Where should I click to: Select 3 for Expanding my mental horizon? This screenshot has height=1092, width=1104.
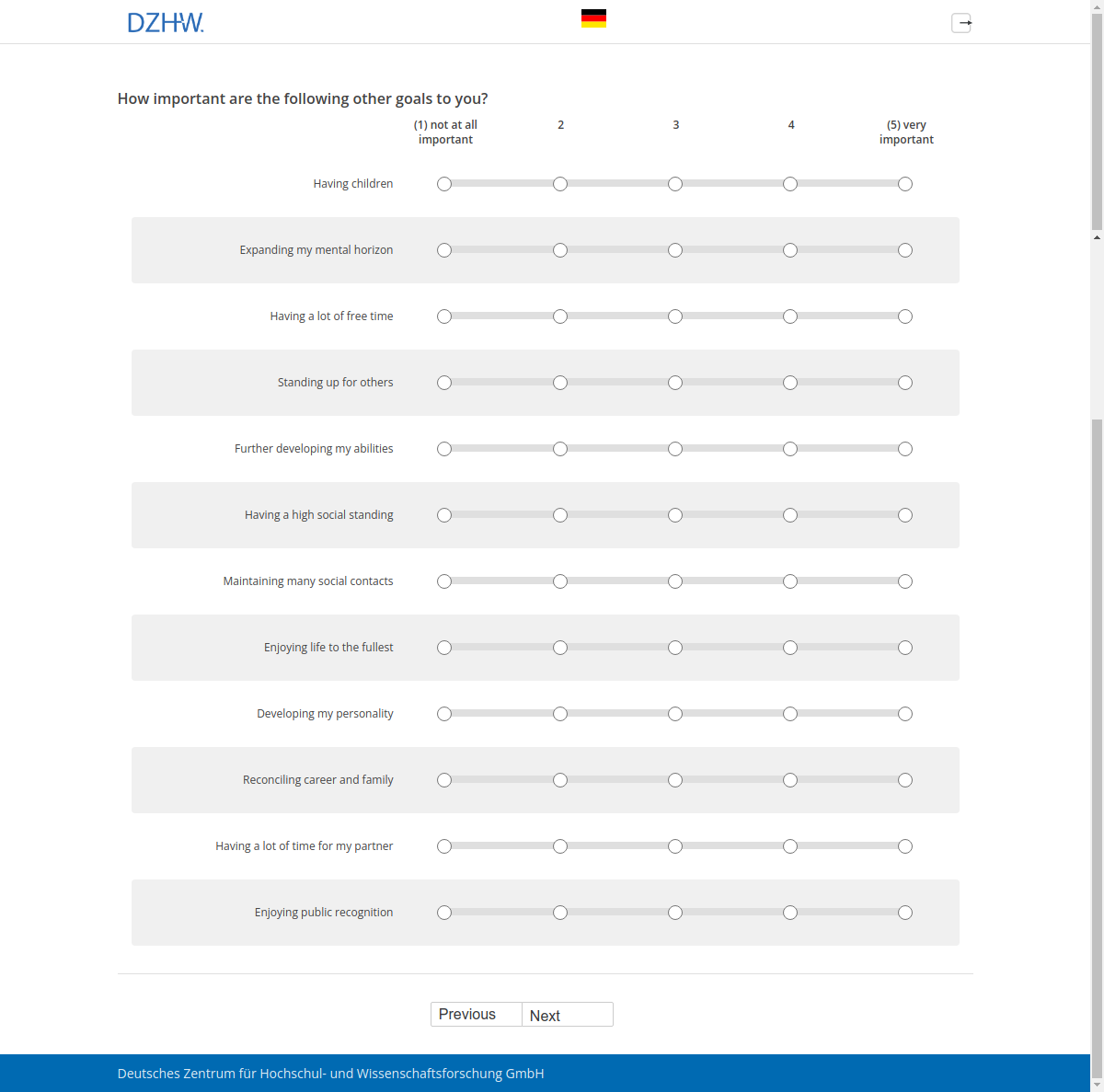coord(675,250)
